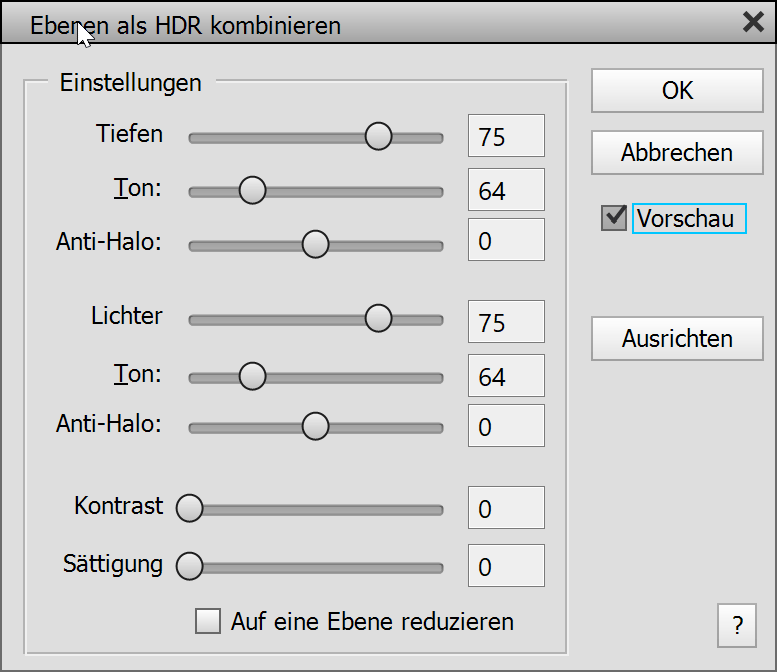Enable Auf eine Ebene reduzieren checkbox
The width and height of the screenshot is (777, 672).
pos(208,622)
